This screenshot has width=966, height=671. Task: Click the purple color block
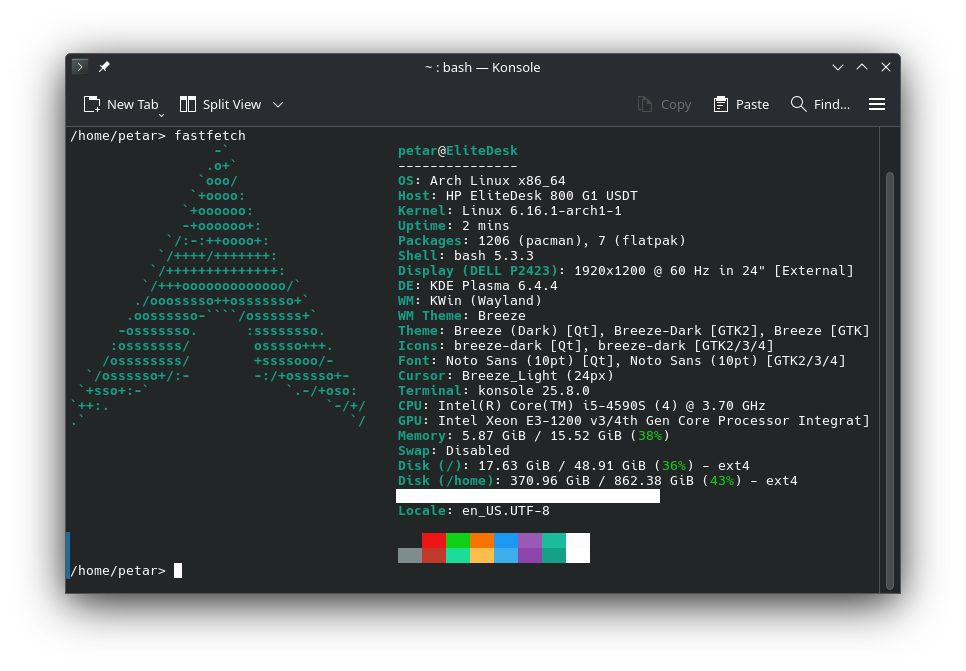pos(530,540)
